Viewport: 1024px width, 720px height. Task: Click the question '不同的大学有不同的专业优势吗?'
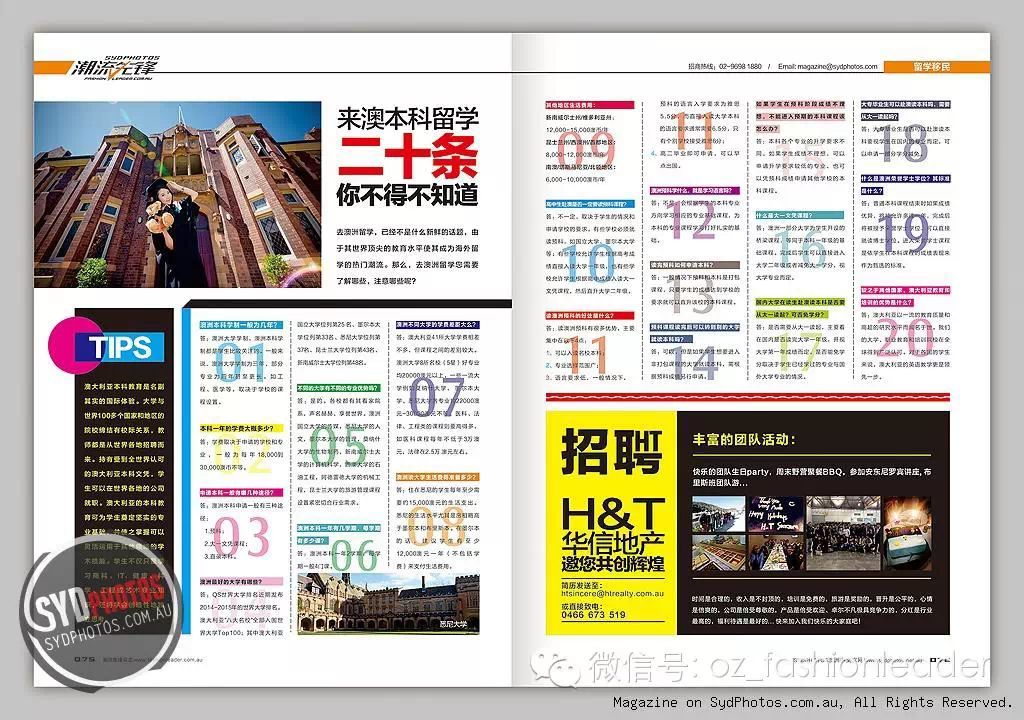coord(338,388)
